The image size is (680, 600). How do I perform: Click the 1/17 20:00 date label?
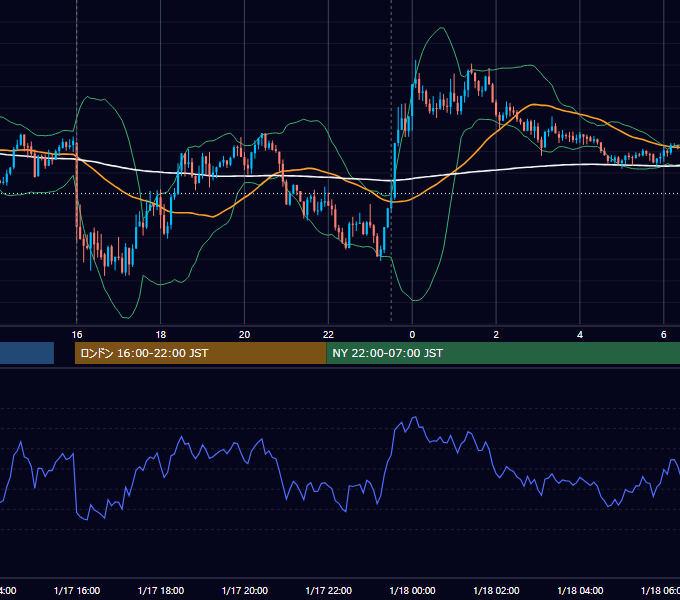coord(245,590)
